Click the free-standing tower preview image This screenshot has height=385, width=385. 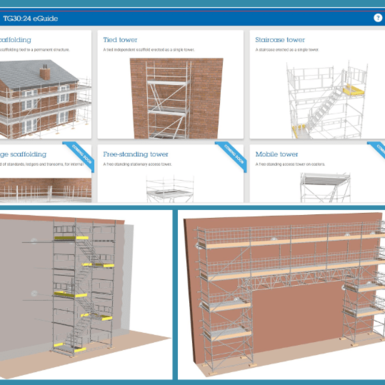coord(170,190)
